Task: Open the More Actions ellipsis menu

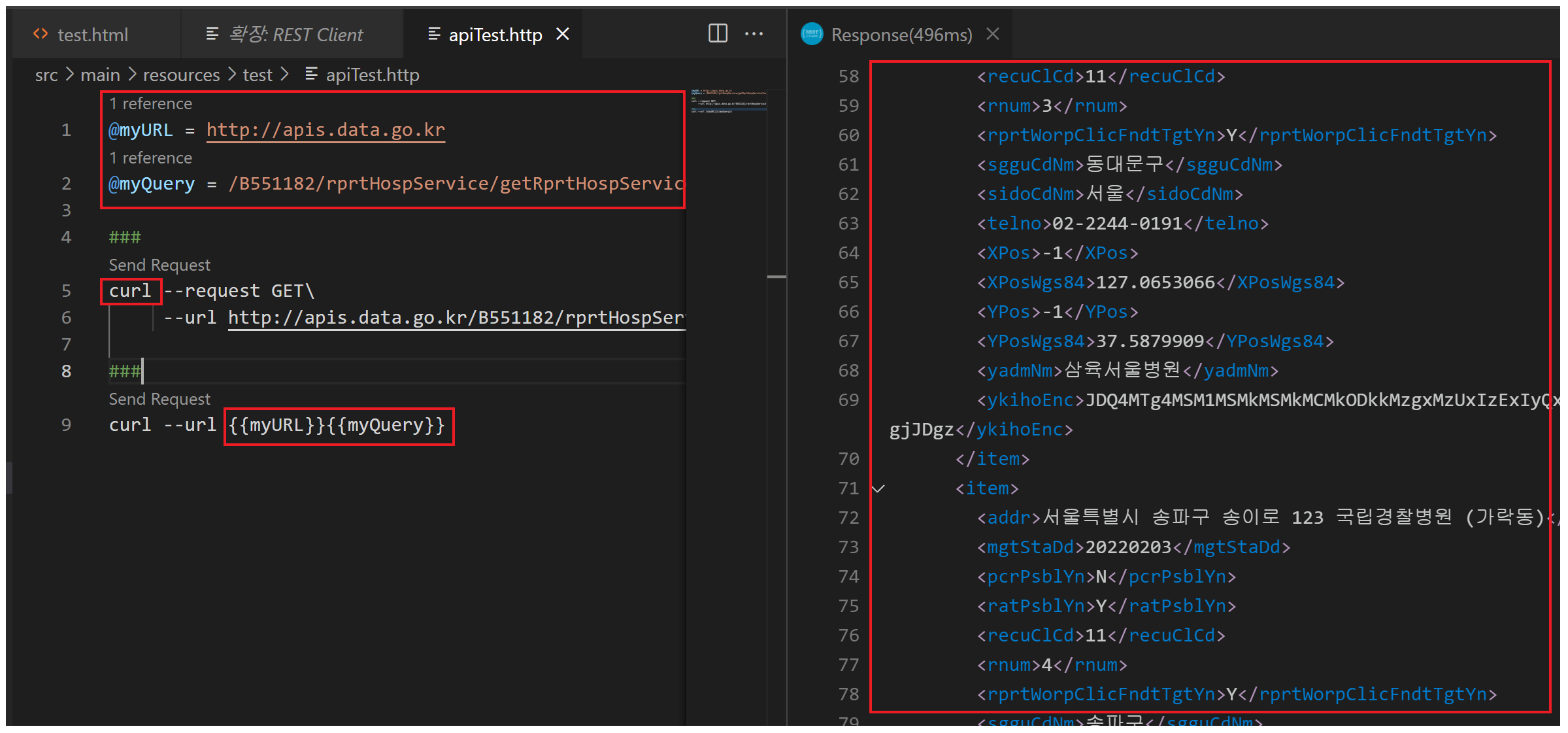Action: [x=754, y=33]
